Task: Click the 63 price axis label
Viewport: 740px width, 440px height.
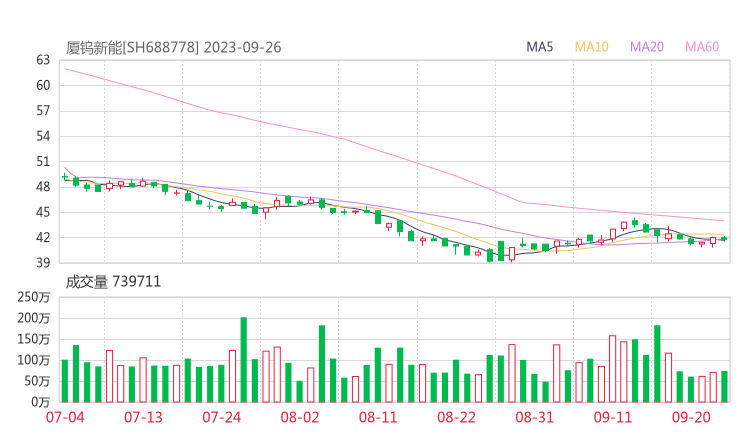Action: [x=42, y=60]
